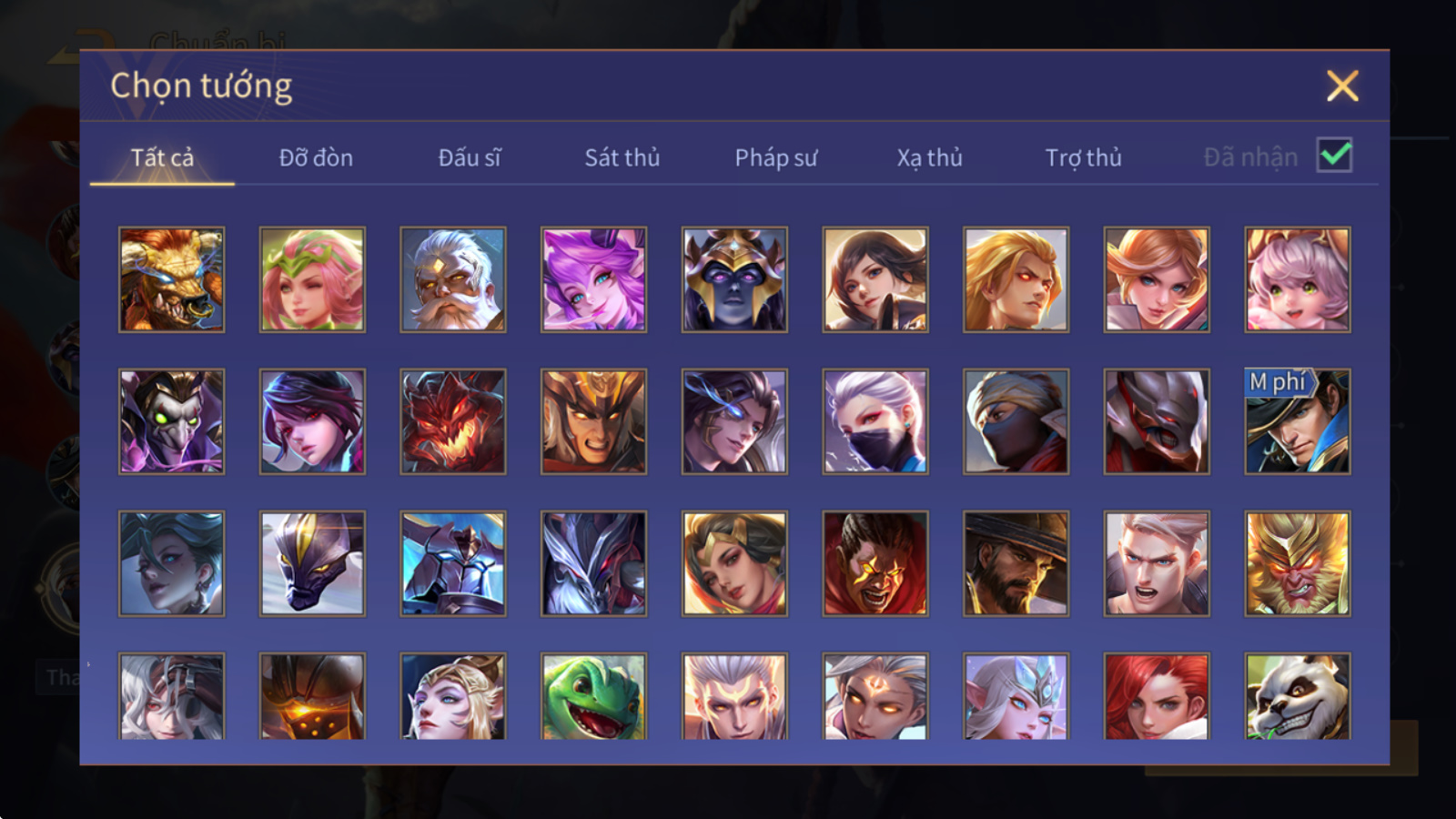The image size is (1456, 819).
Task: Choose the white-bearded old man hero portrait
Action: tap(453, 279)
